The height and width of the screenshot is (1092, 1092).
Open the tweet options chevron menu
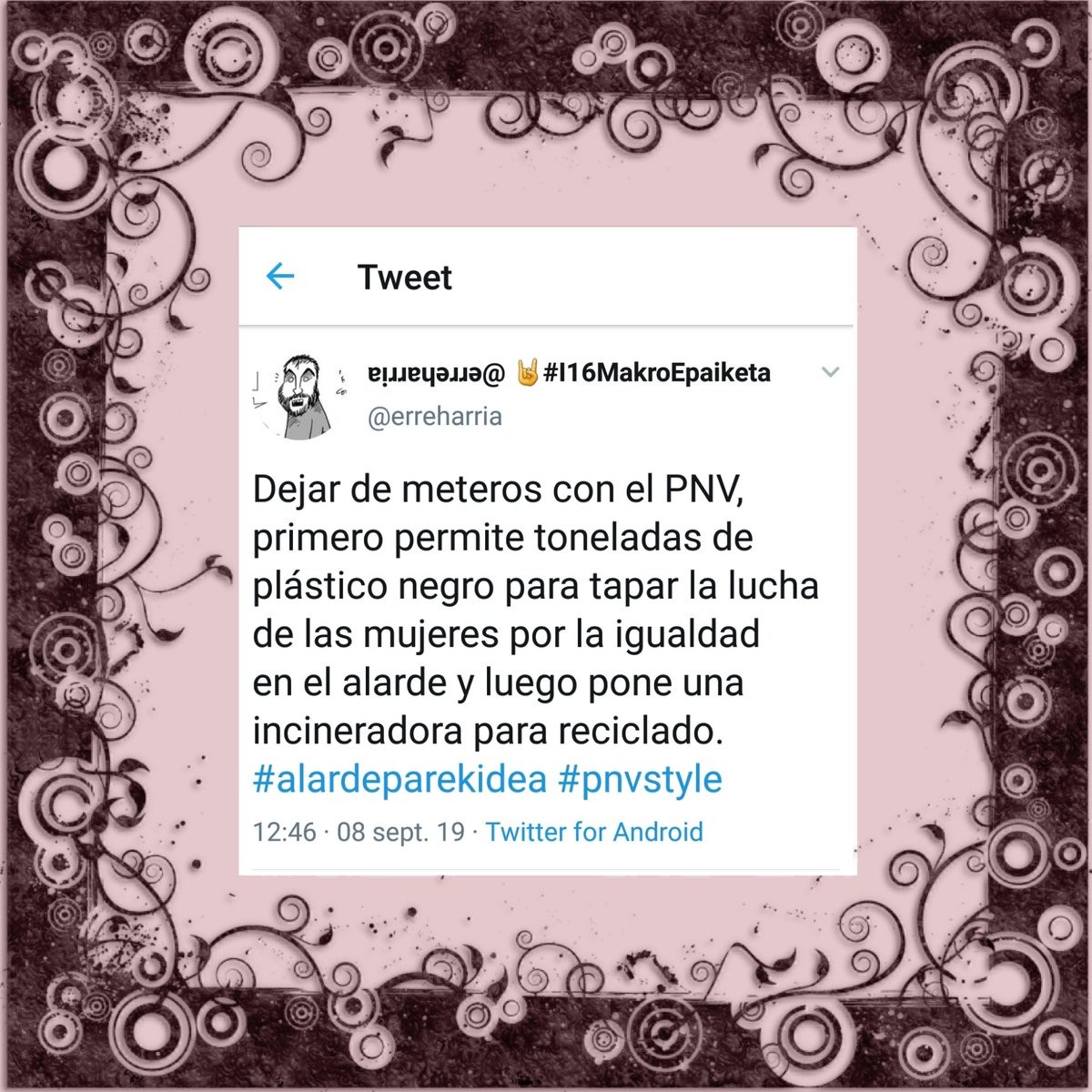830,372
